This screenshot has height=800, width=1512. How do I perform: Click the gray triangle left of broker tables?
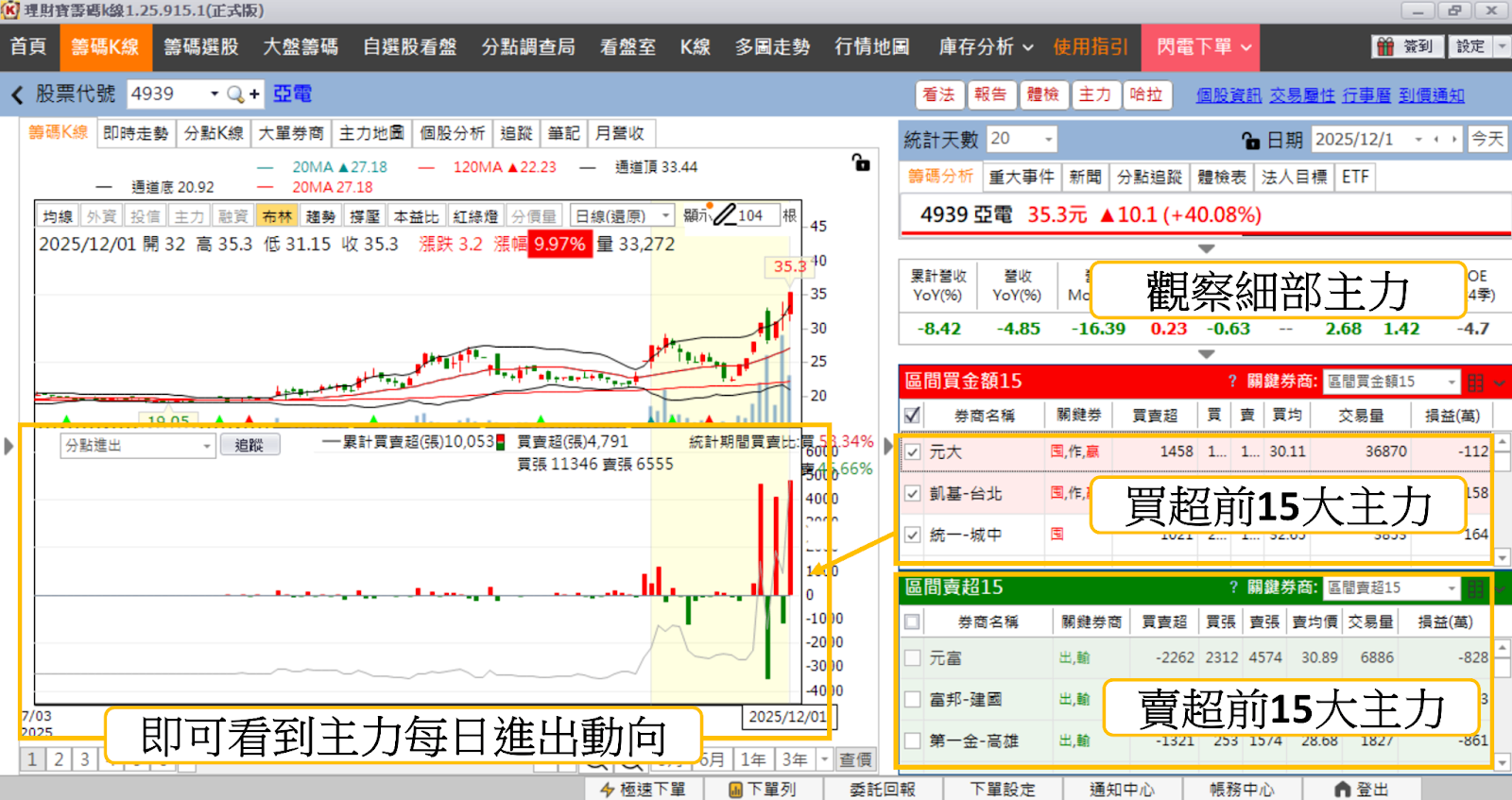888,445
